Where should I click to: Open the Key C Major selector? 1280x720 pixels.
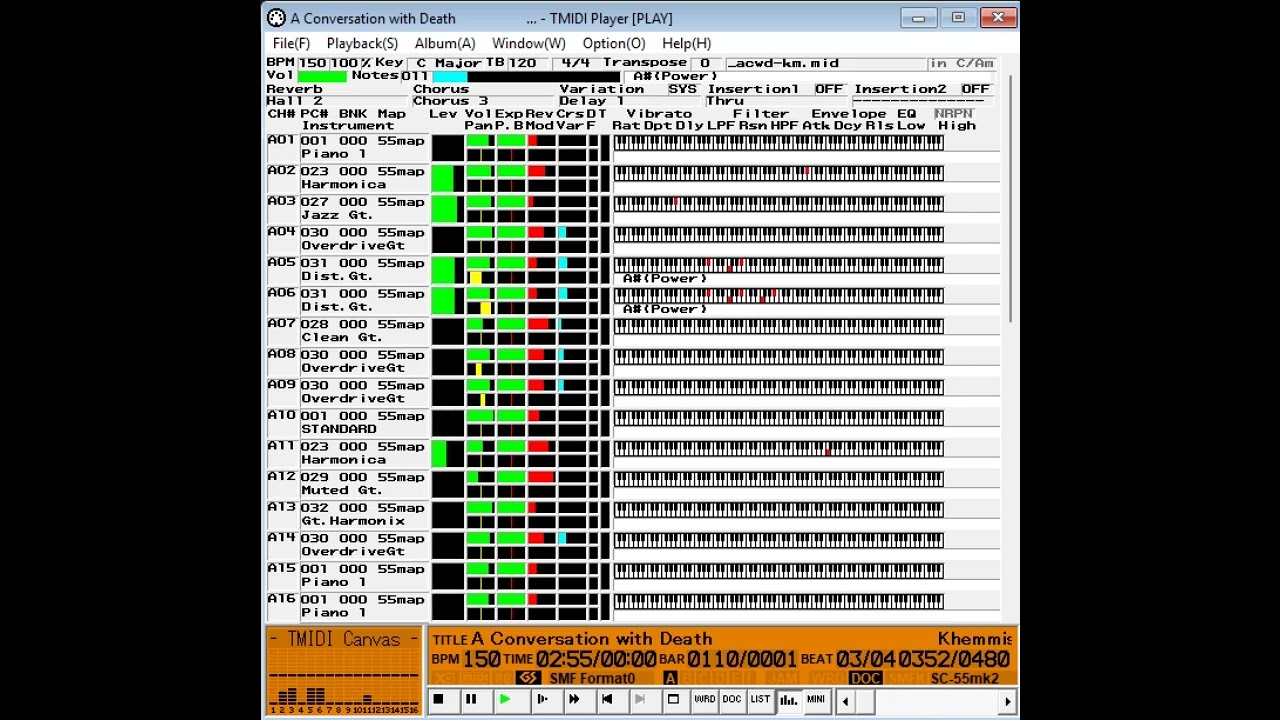coord(445,63)
